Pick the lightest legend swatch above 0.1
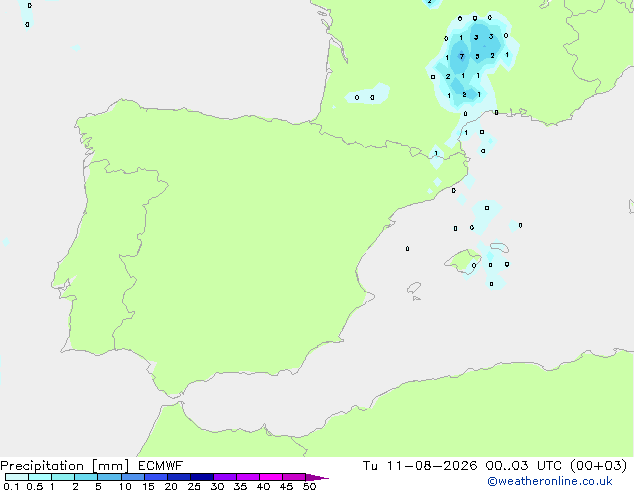Viewport: 634px width, 490px height. pyautogui.click(x=17, y=477)
